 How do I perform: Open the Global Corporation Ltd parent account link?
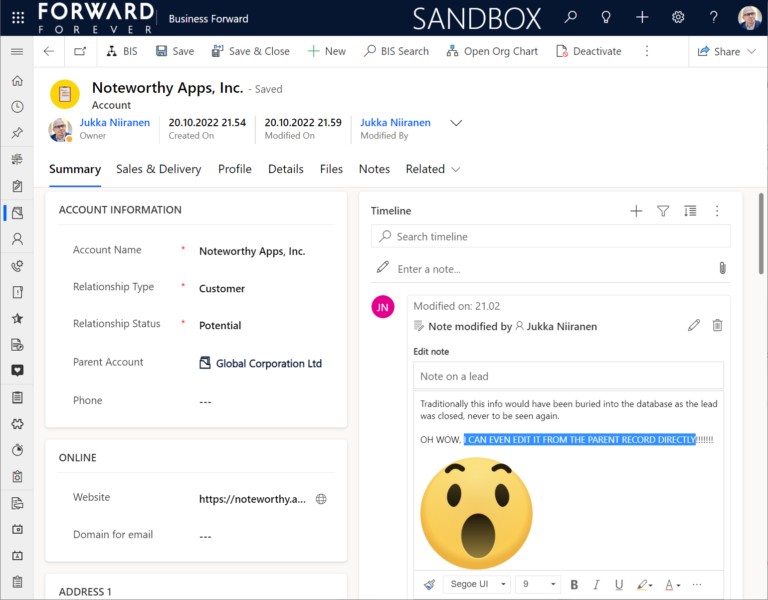(x=268, y=364)
